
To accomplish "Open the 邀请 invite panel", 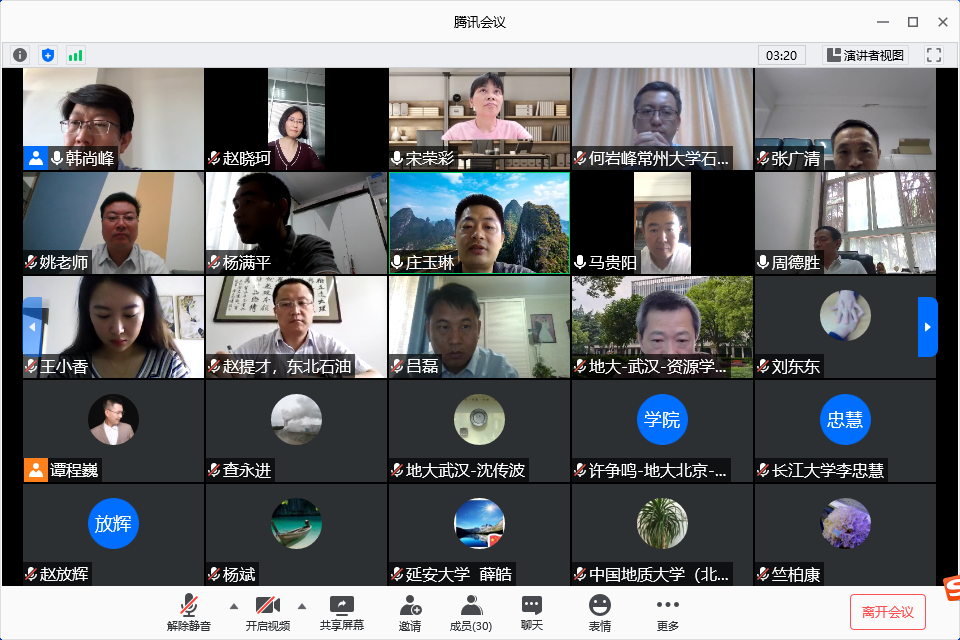I will (410, 612).
